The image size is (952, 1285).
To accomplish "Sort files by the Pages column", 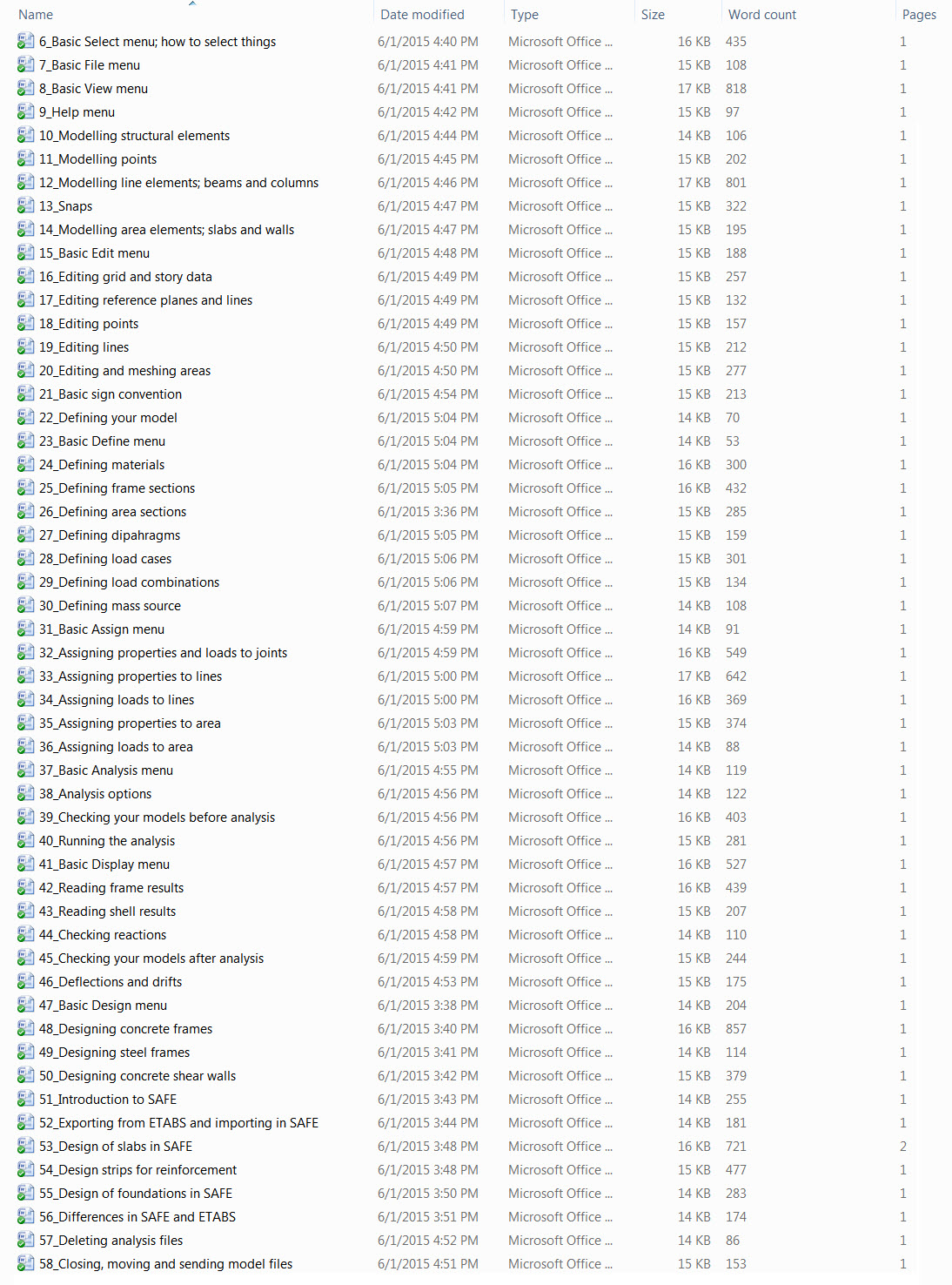I will 919,15.
